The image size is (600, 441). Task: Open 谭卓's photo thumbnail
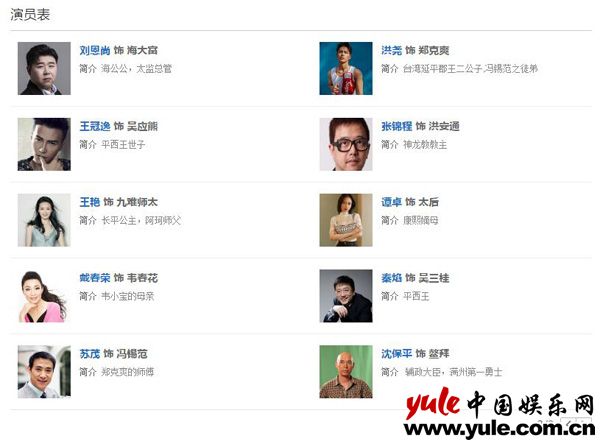click(x=346, y=220)
